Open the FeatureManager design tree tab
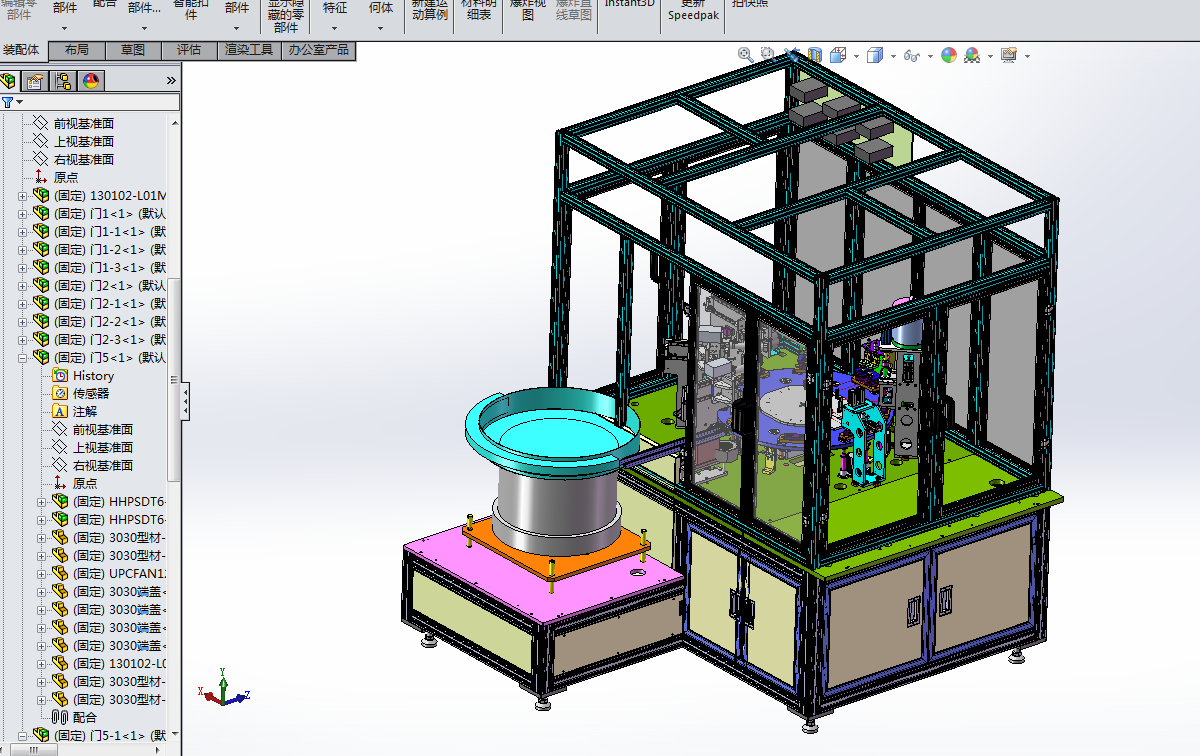The image size is (1200, 756). 9,81
